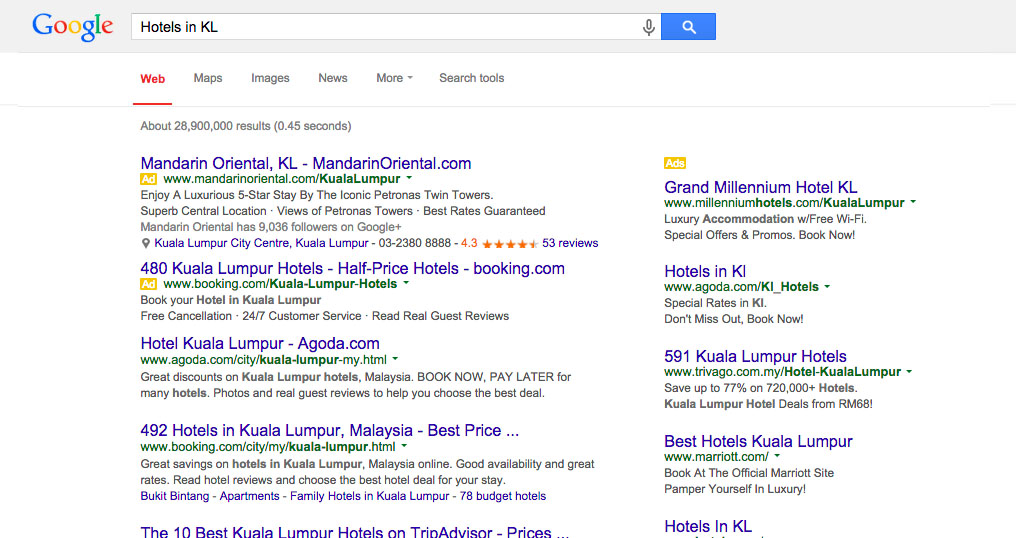
Task: Click the star rating for Mandarin Oriental
Action: pyautogui.click(x=510, y=244)
